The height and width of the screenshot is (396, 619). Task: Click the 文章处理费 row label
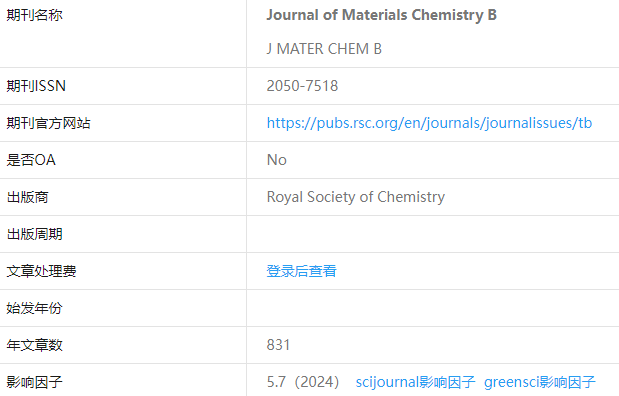[x=41, y=271]
